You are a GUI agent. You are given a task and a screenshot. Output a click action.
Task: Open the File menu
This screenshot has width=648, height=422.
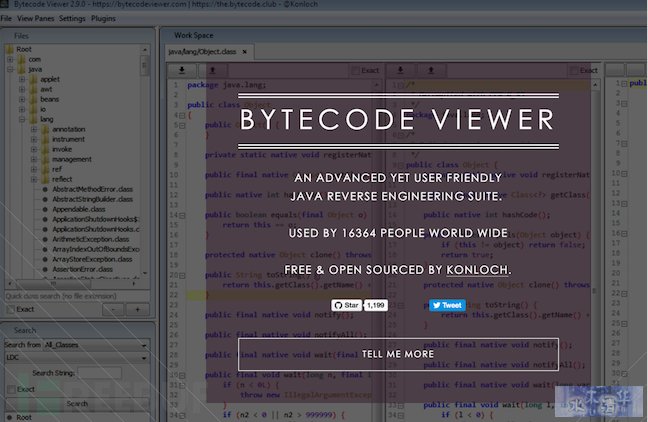point(6,19)
